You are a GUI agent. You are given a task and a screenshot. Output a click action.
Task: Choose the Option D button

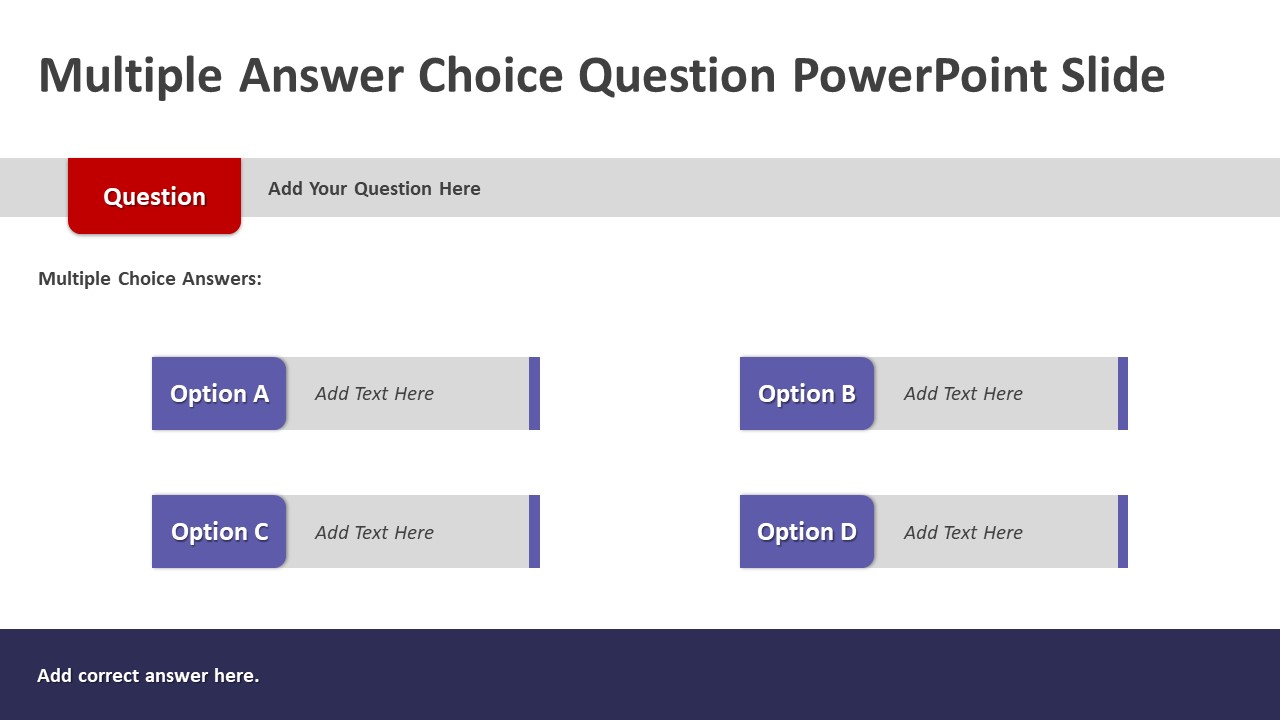(807, 531)
